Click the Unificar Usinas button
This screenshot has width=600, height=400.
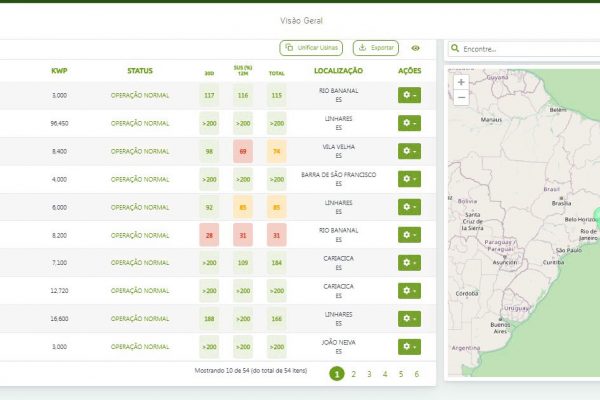point(310,48)
